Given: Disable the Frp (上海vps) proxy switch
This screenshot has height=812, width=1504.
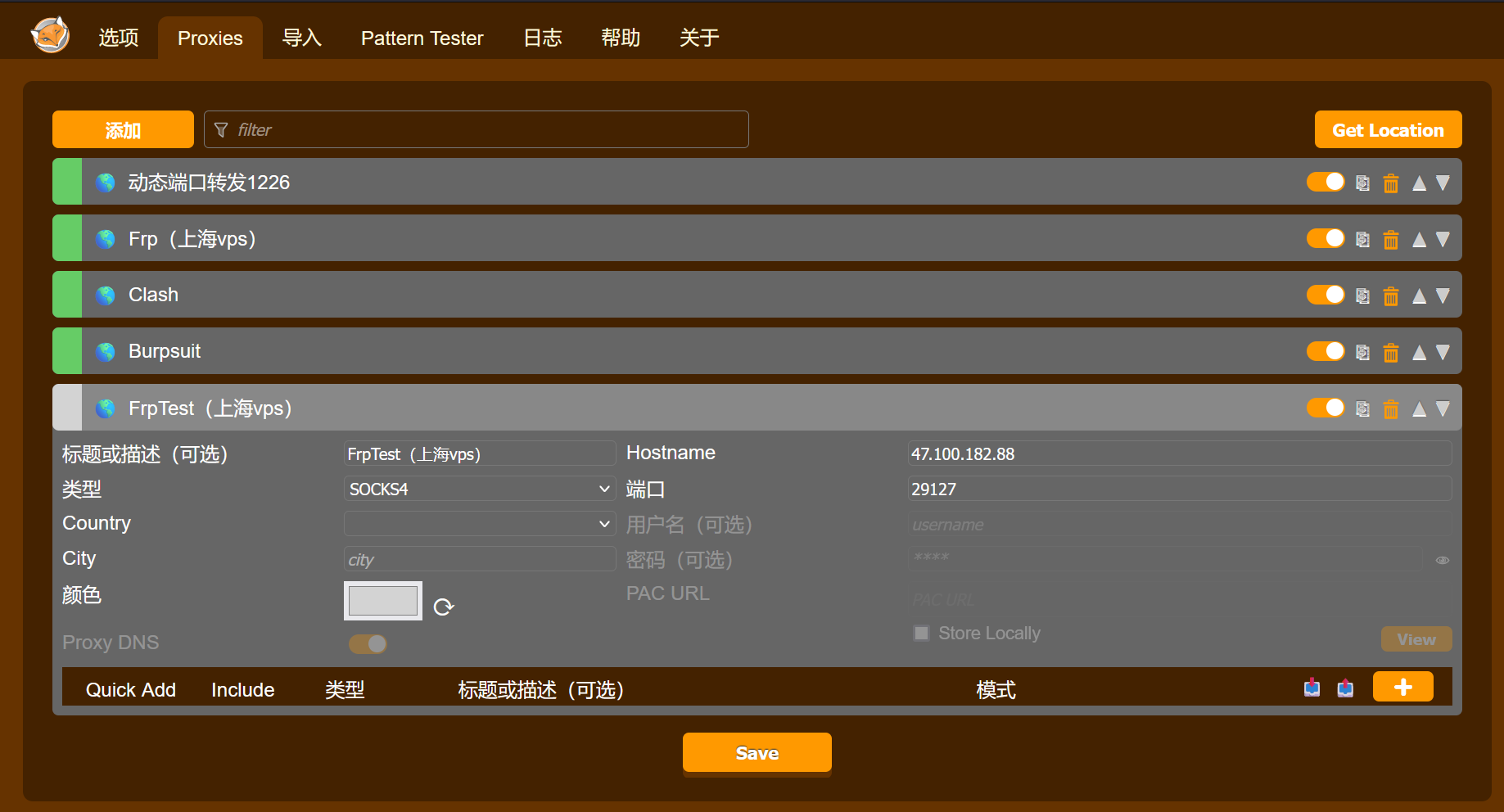Looking at the screenshot, I should click(x=1326, y=238).
